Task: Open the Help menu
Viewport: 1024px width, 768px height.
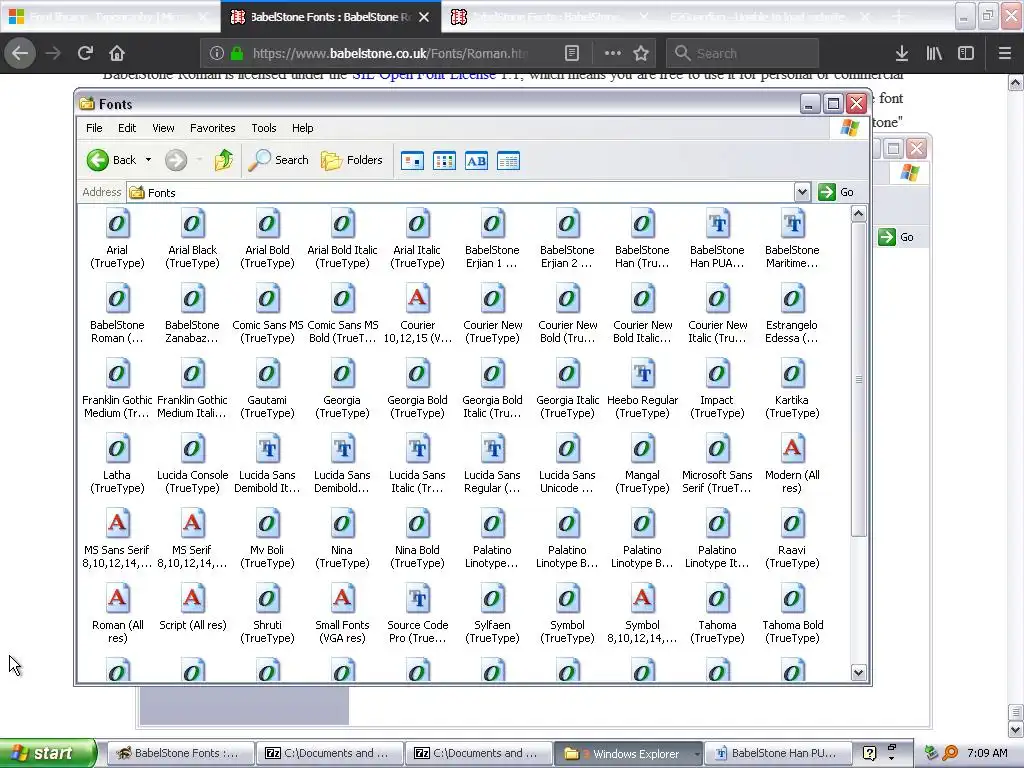Action: click(x=302, y=128)
